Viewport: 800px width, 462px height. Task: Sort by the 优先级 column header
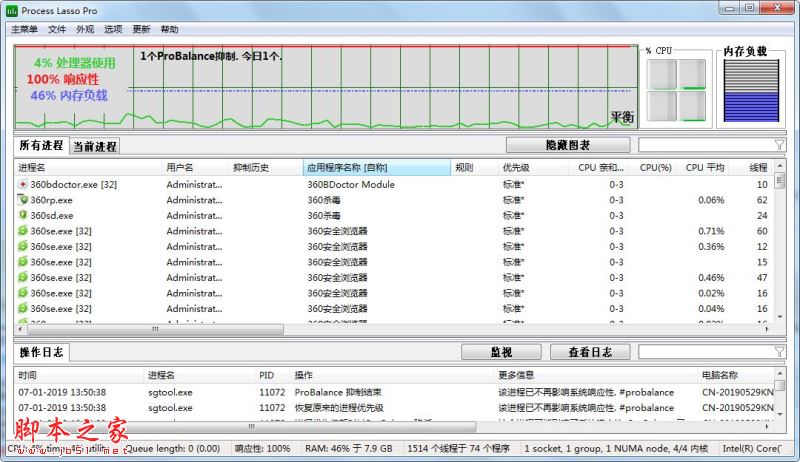point(533,167)
